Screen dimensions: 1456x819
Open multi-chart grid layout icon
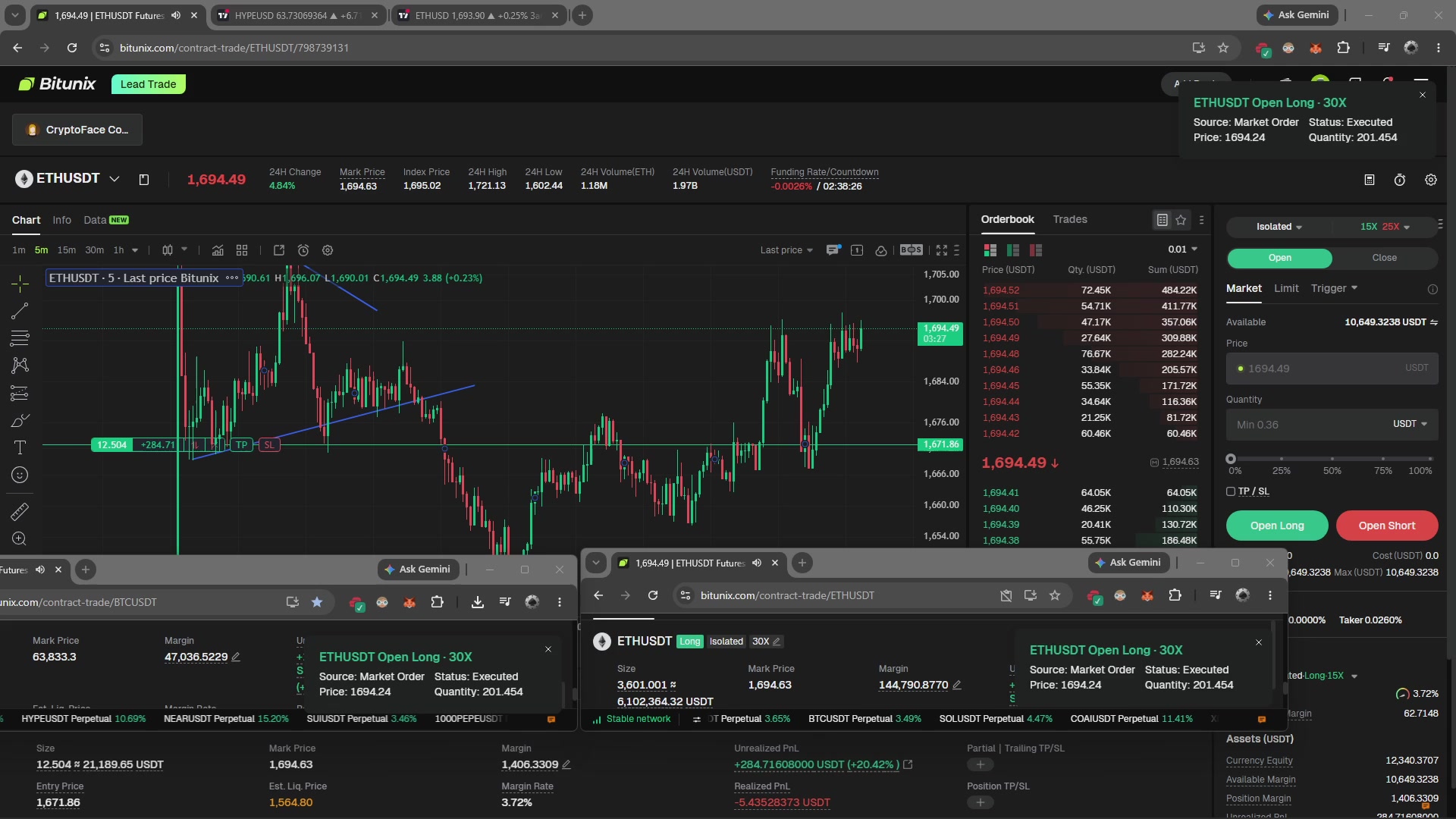tap(242, 250)
